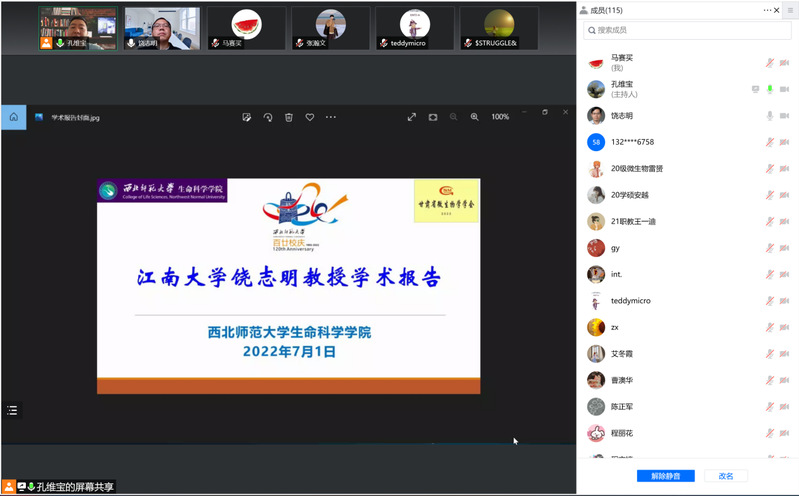Toggle 饶志明's microphone in member list
Image resolution: width=799 pixels, height=496 pixels.
pos(770,115)
